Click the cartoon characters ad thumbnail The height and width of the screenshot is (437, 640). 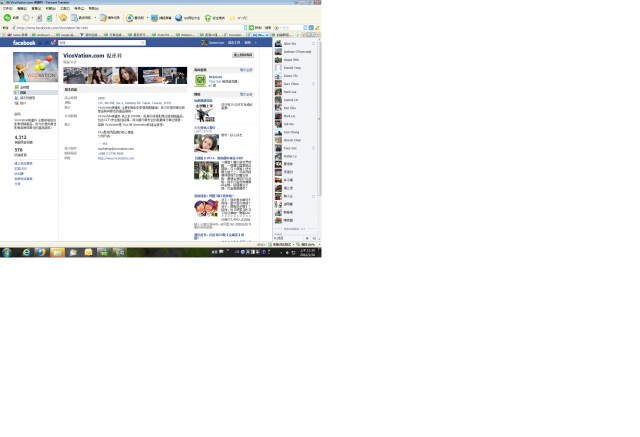[x=206, y=209]
